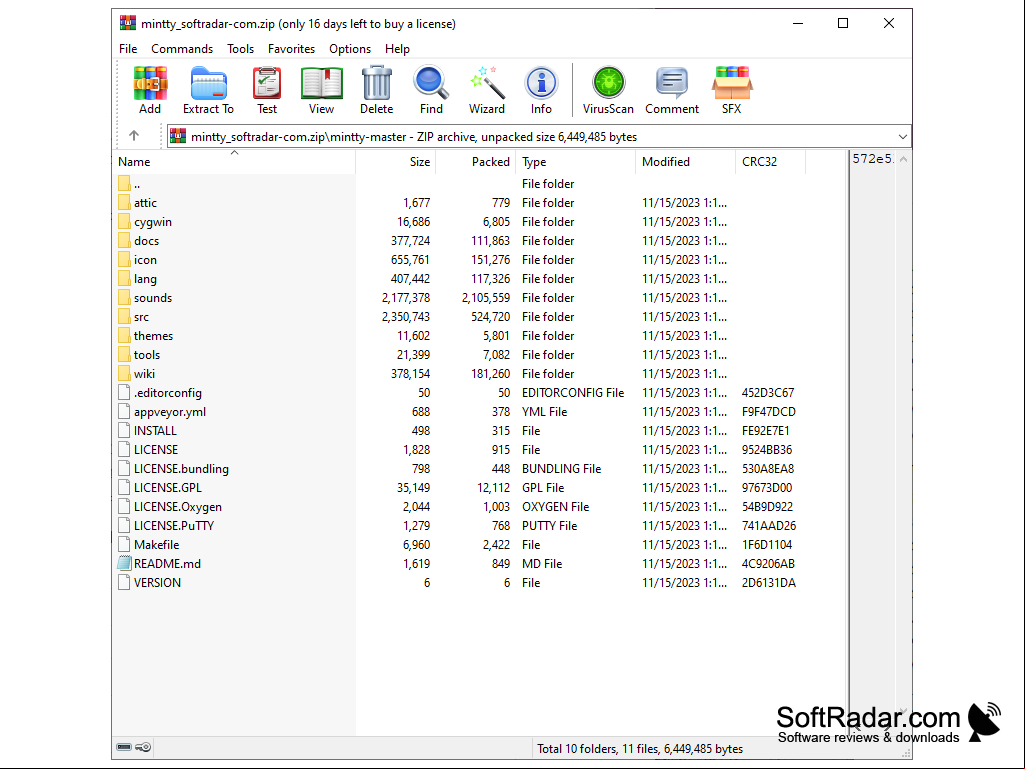This screenshot has width=1025, height=769.
Task: Select the wiki folder icon
Action: (x=124, y=373)
